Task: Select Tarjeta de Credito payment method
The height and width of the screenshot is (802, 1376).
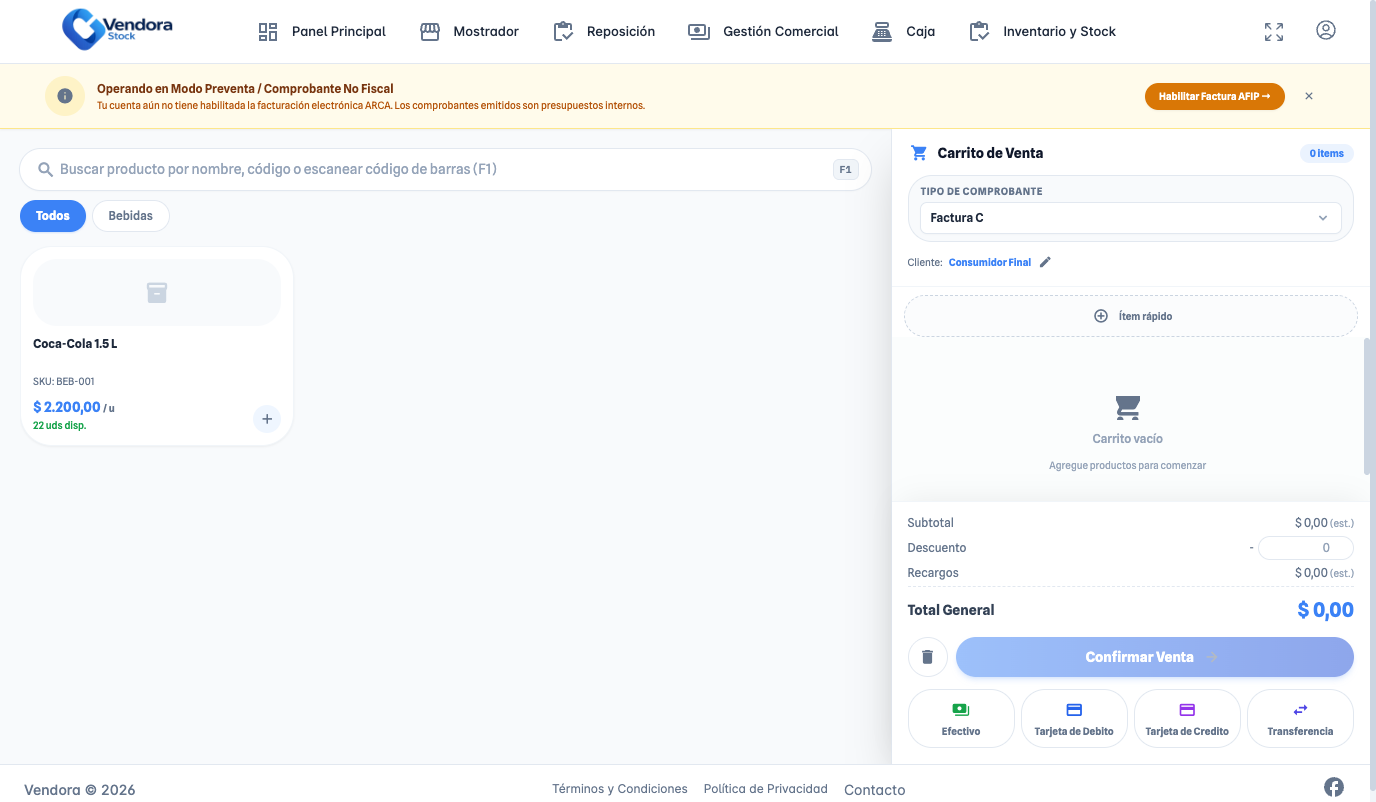Action: [x=1187, y=719]
